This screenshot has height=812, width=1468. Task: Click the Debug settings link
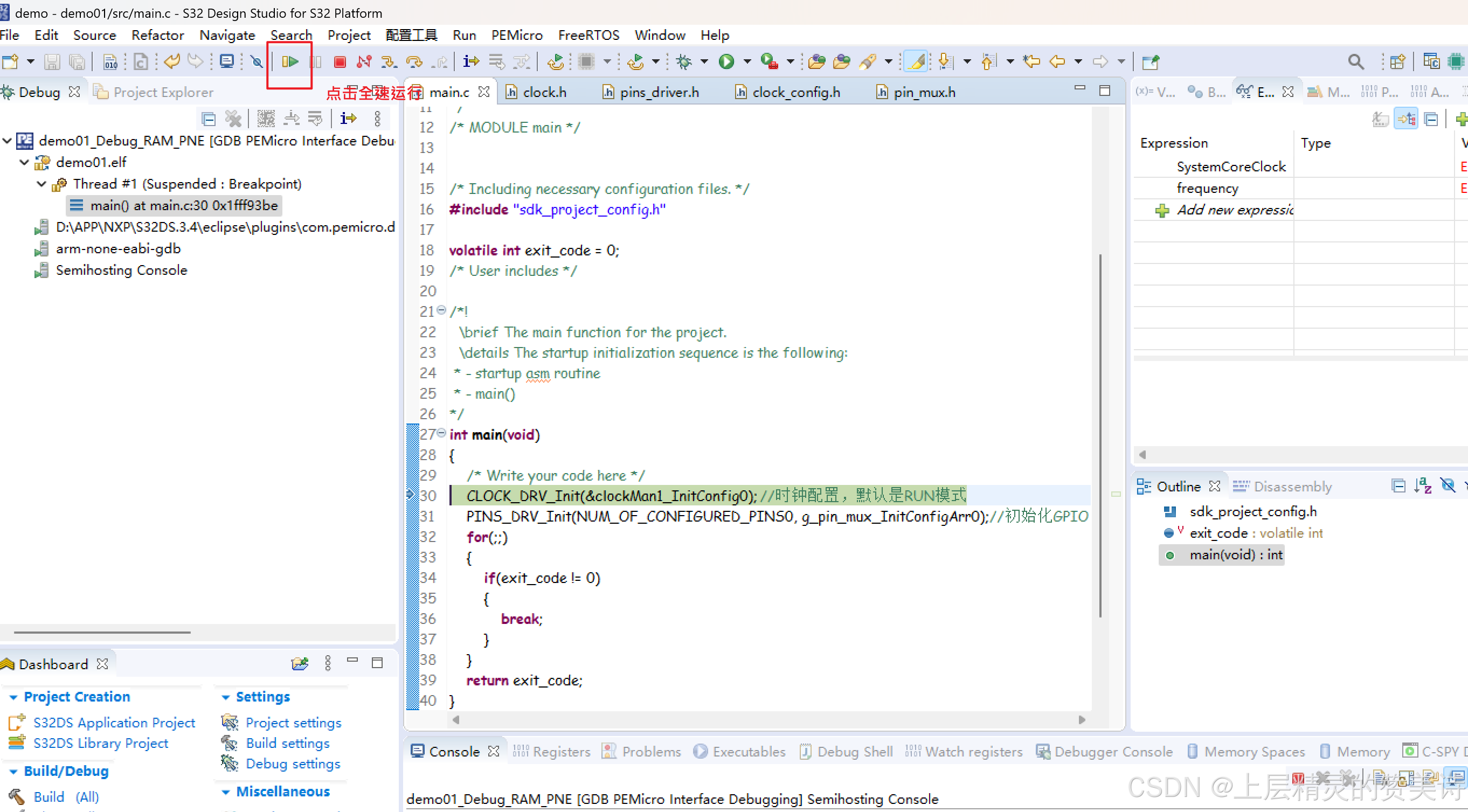tap(292, 764)
